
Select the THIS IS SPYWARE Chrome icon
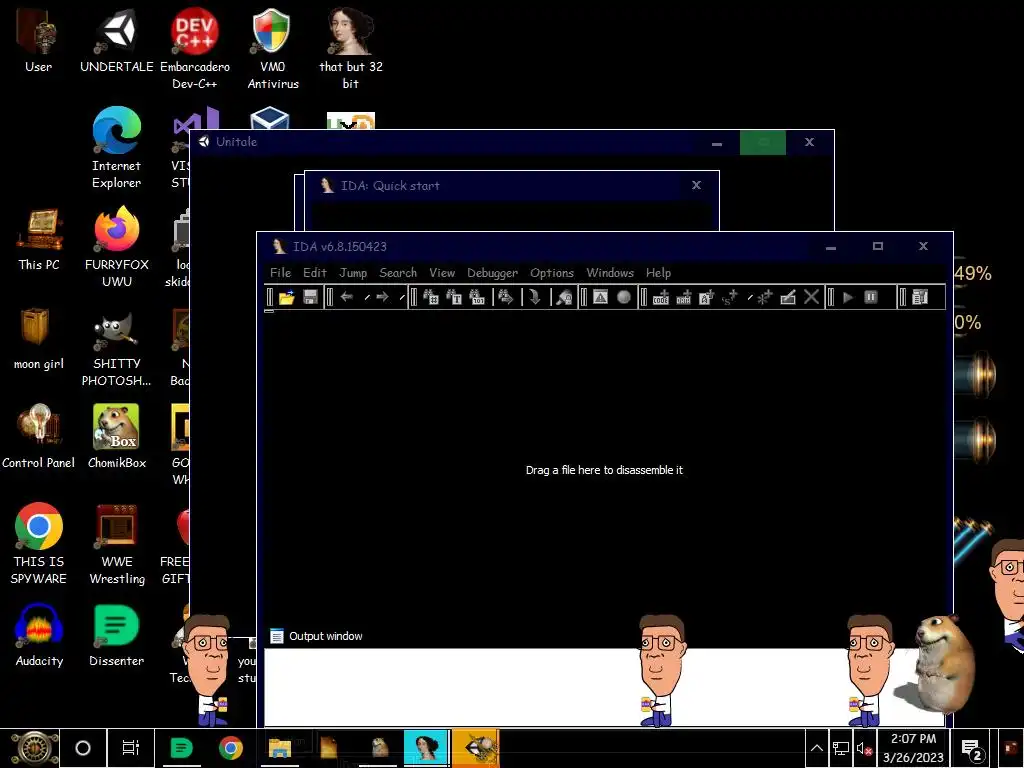coord(39,544)
